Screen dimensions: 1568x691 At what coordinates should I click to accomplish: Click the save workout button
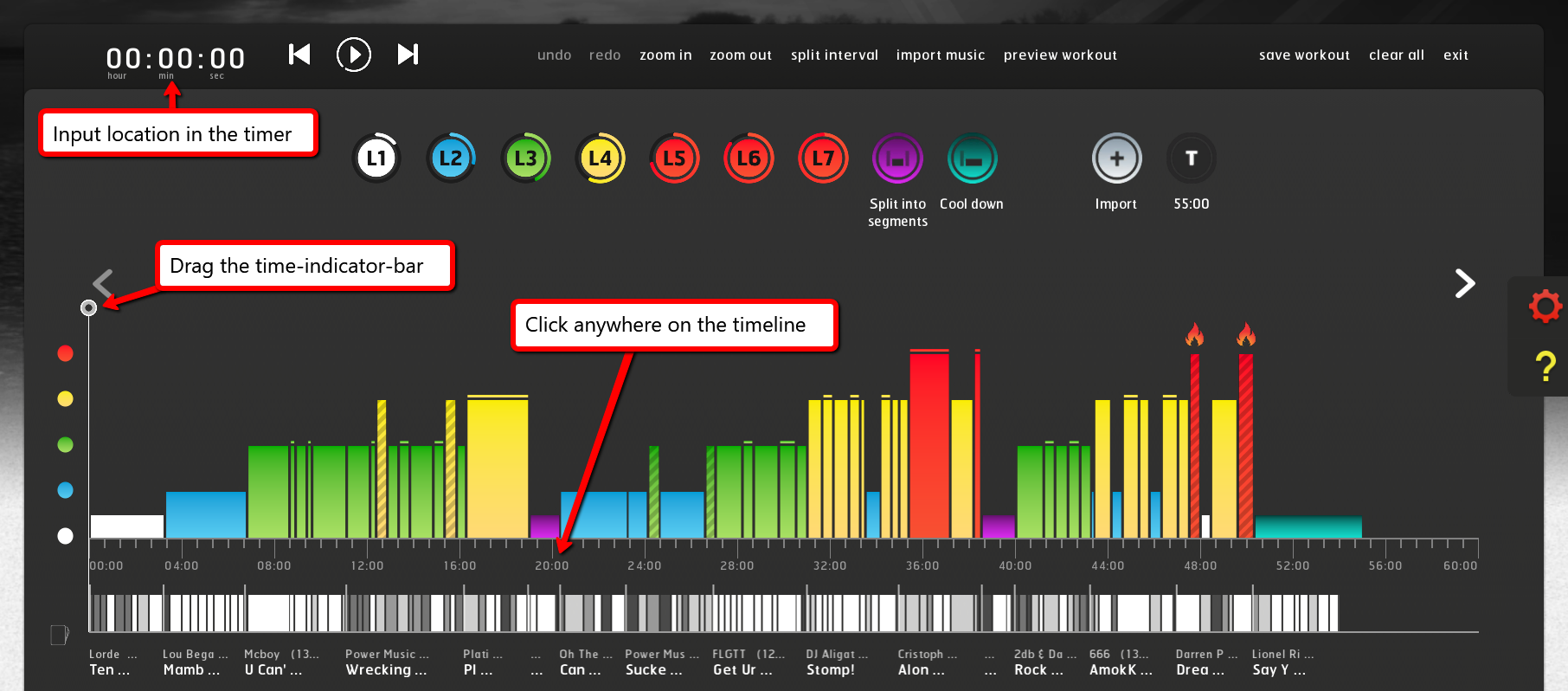pos(1304,55)
